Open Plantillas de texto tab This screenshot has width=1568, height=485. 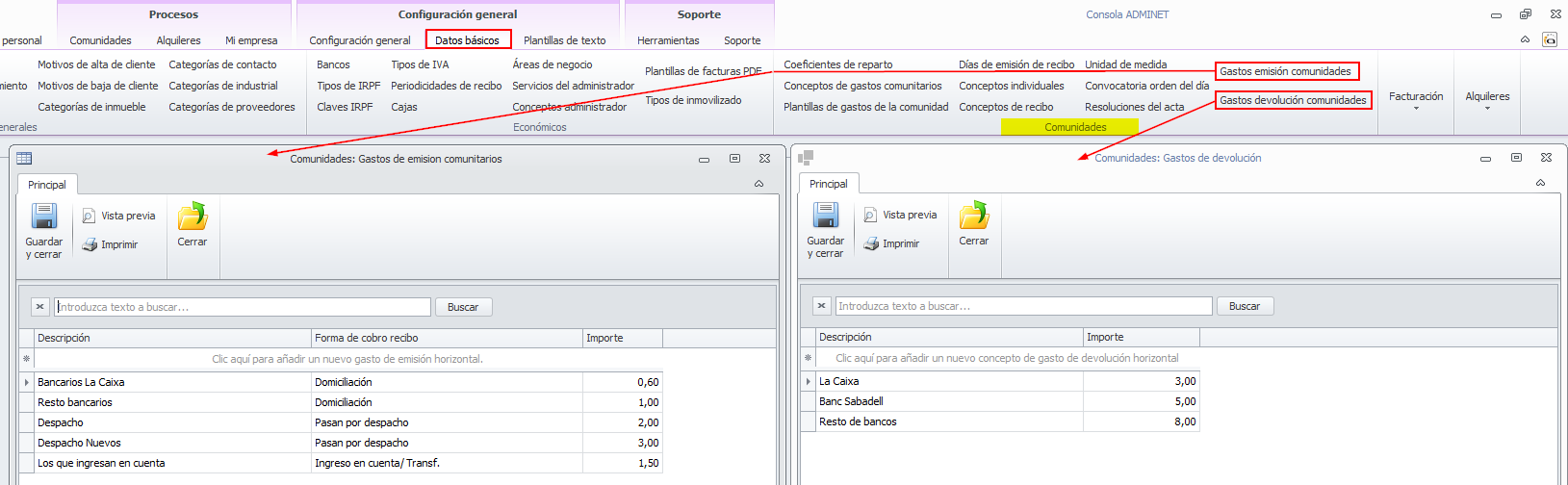[x=565, y=40]
